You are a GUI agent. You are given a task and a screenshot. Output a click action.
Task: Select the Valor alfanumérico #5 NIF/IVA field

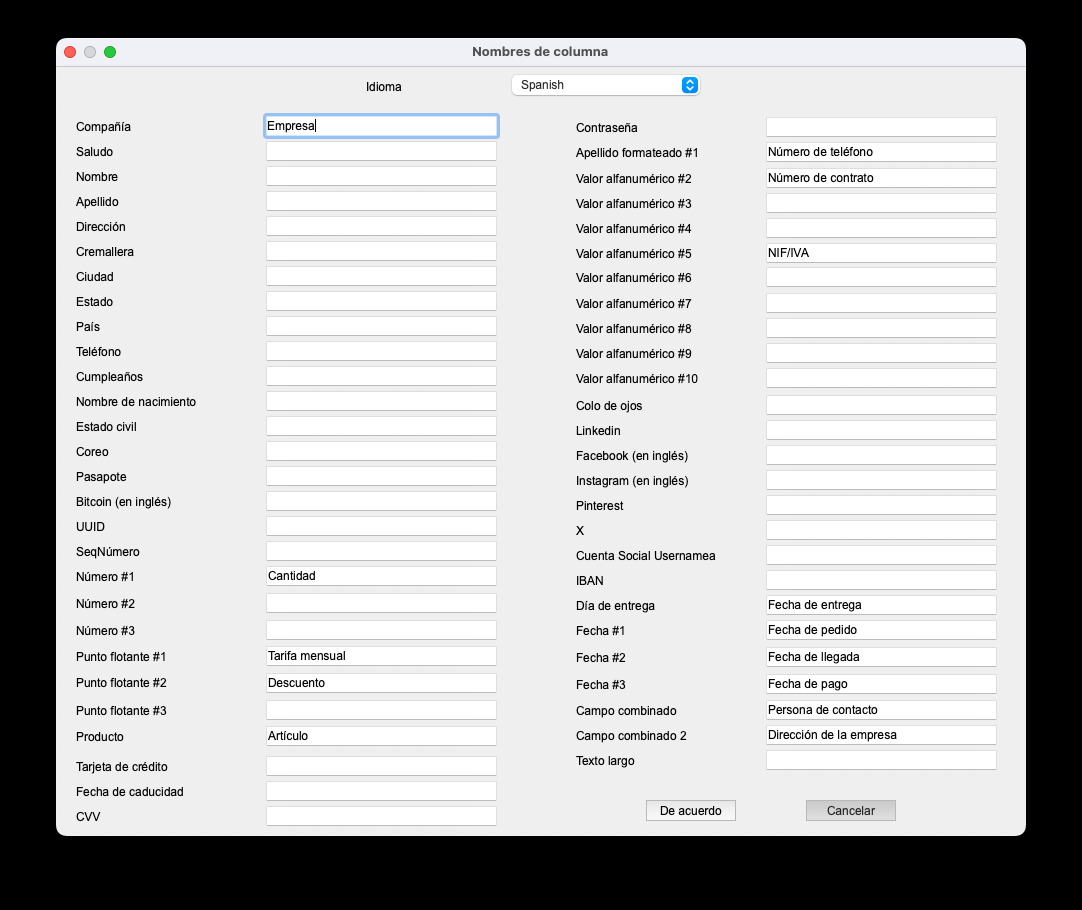881,253
